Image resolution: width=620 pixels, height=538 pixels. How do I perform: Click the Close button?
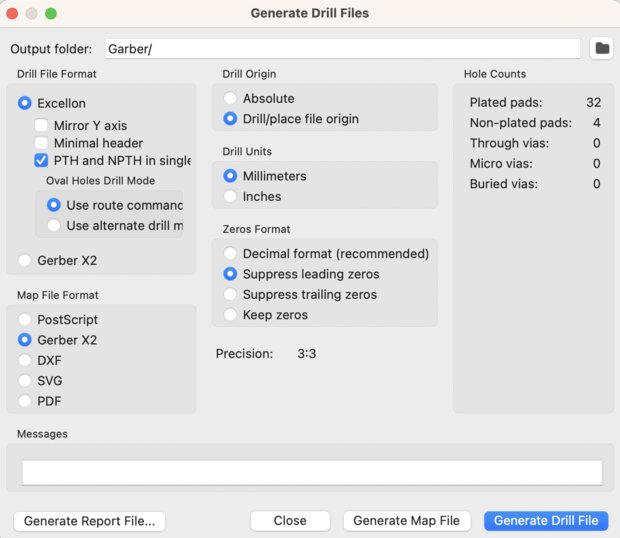(x=290, y=521)
